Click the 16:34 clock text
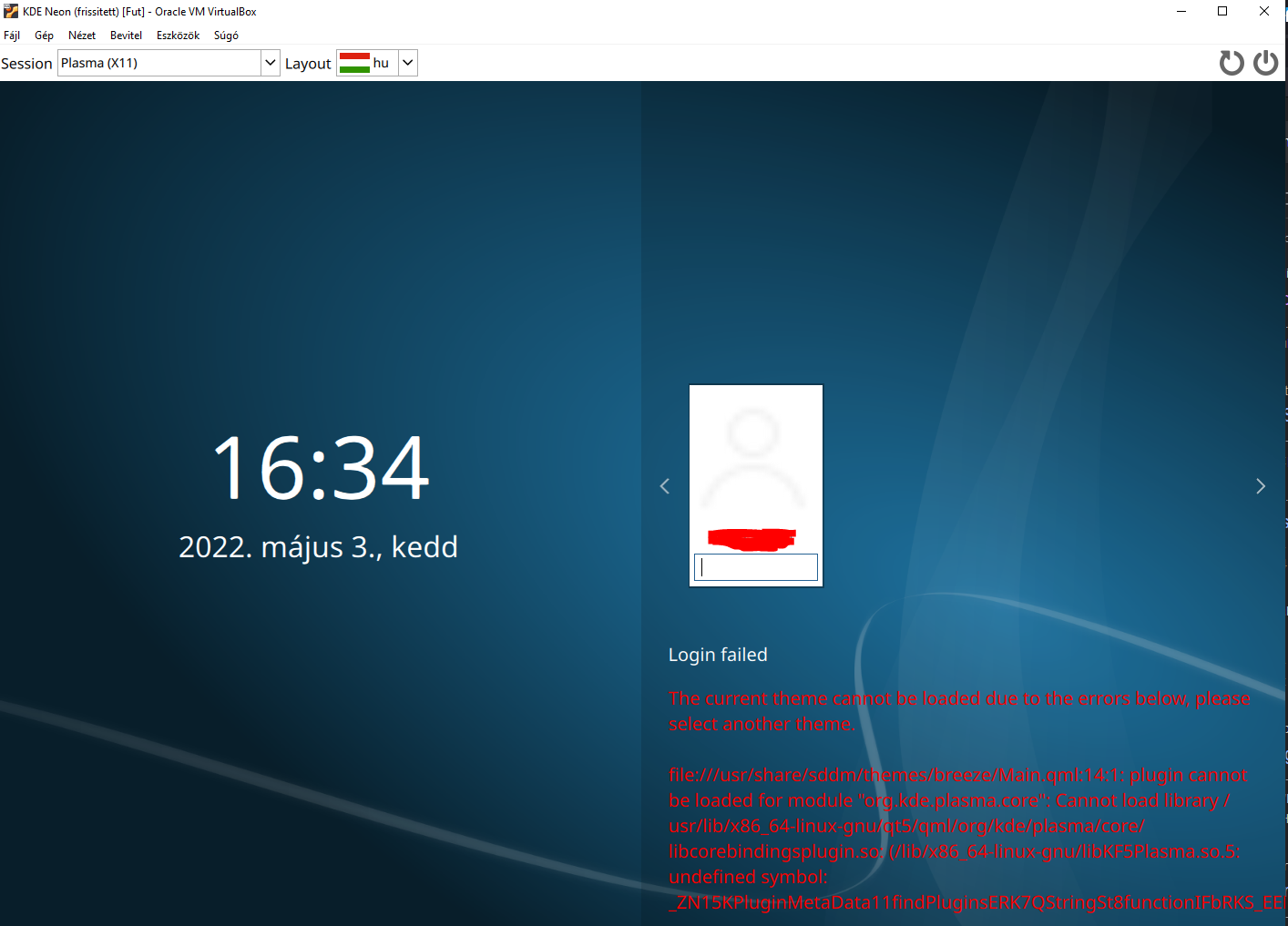This screenshot has height=926, width=1288. [x=320, y=468]
